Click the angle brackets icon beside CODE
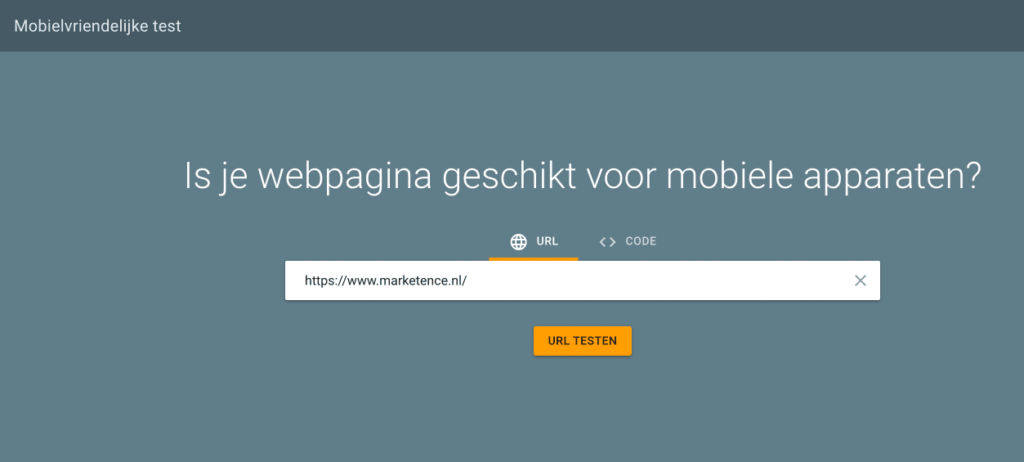 click(x=607, y=242)
